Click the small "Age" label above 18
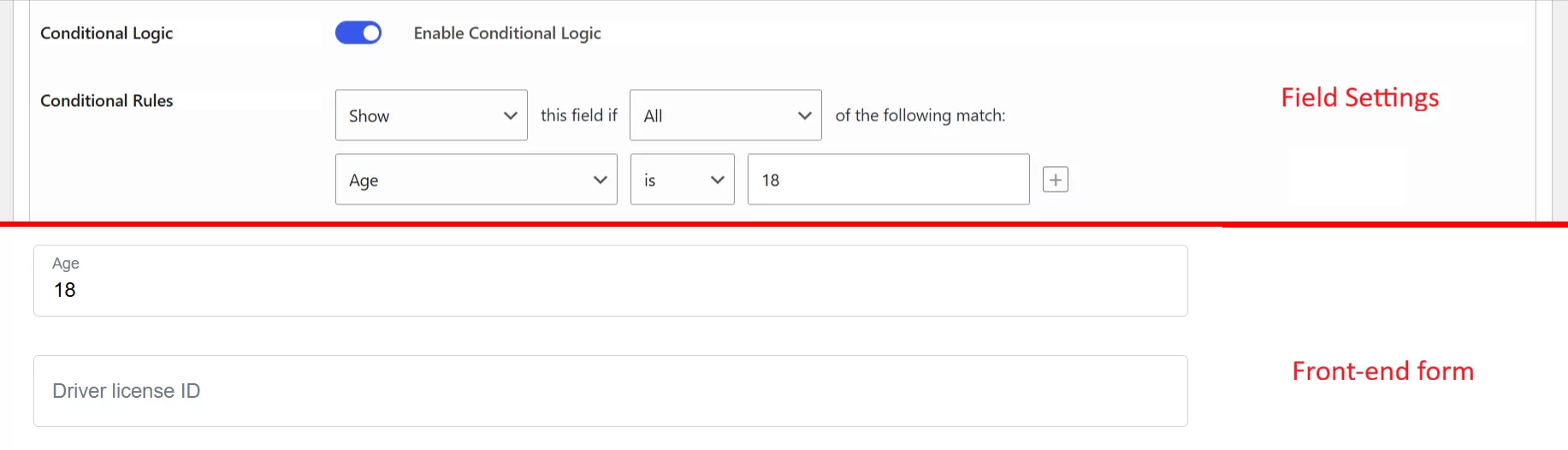This screenshot has height=450, width=1568. (66, 263)
